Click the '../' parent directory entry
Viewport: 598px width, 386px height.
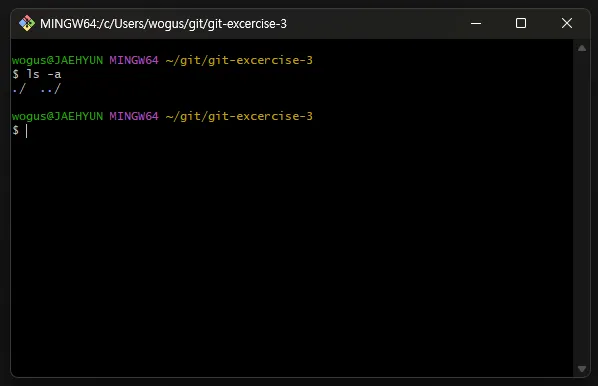point(50,89)
